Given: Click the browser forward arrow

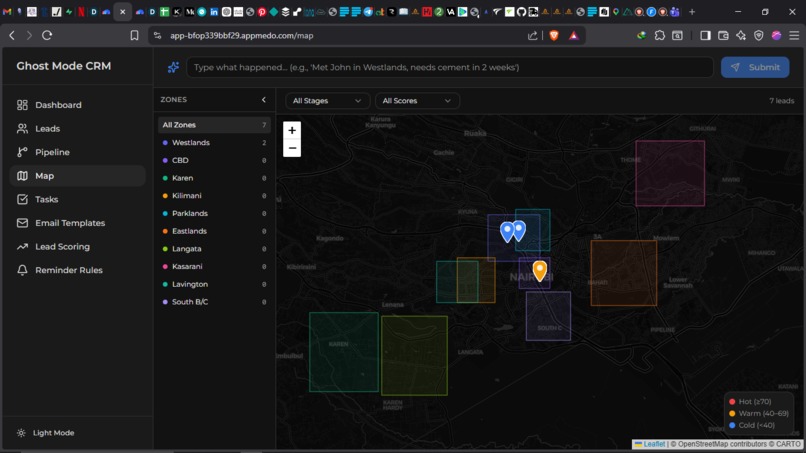Looking at the screenshot, I should coord(29,35).
